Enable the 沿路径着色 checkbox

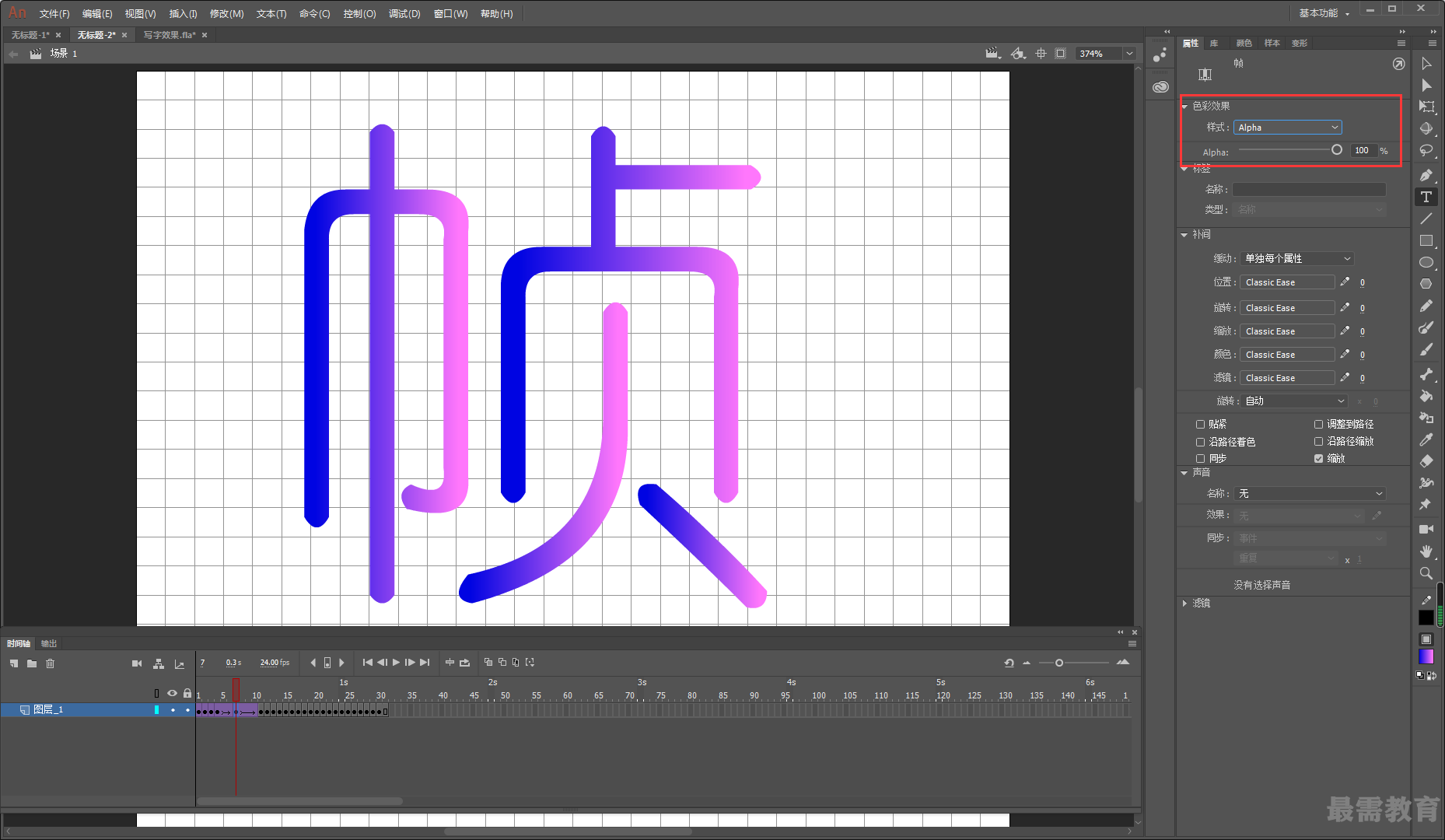point(1200,442)
